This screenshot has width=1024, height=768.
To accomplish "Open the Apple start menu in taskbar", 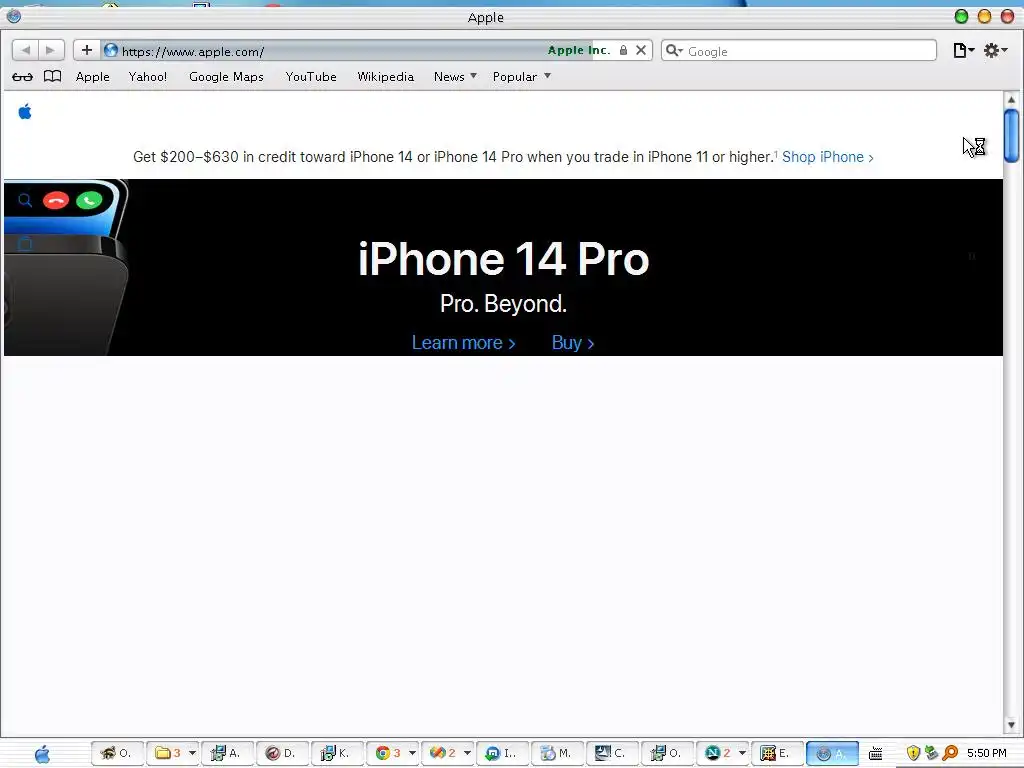I will 42,754.
